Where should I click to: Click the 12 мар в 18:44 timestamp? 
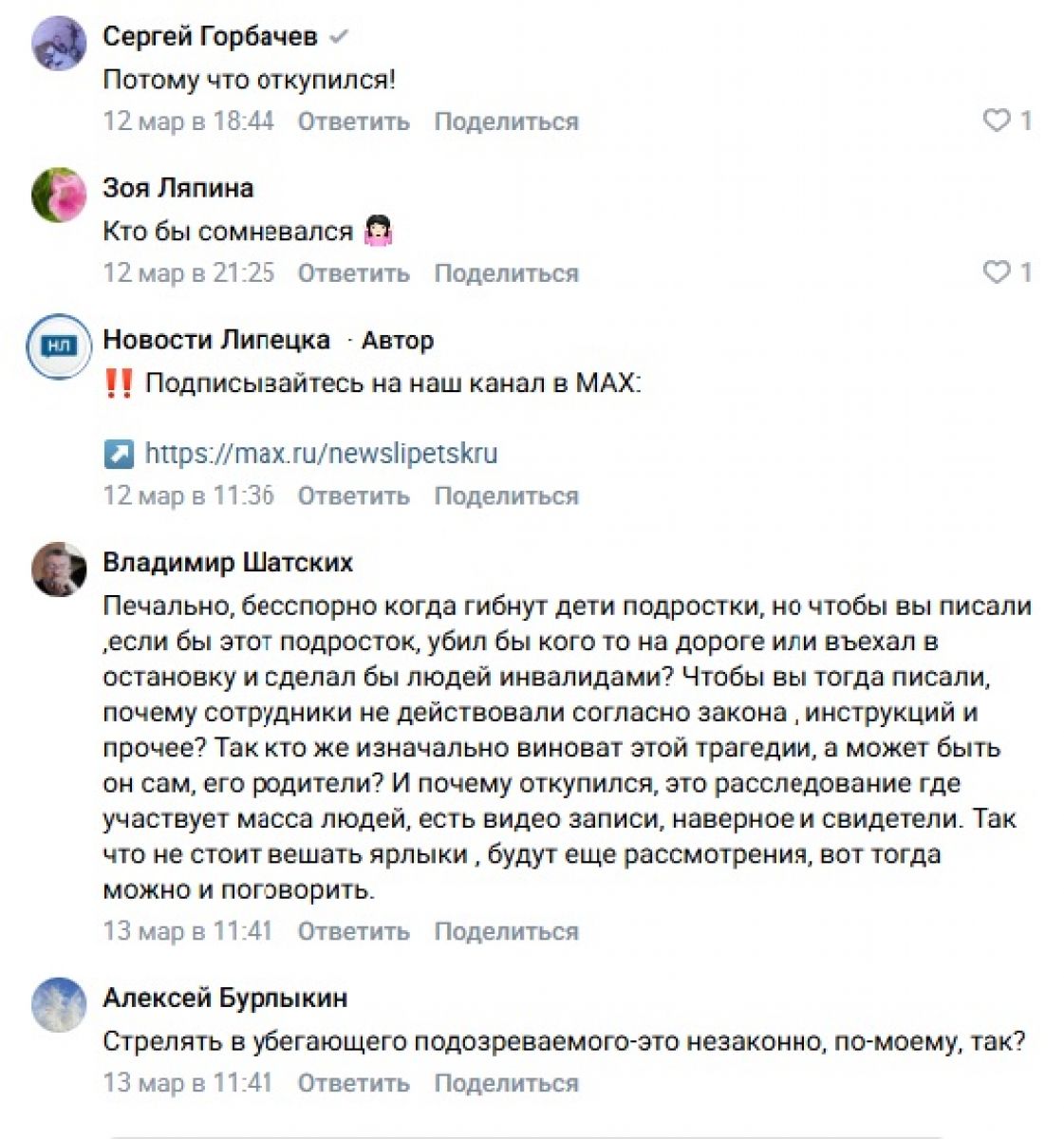point(188,121)
